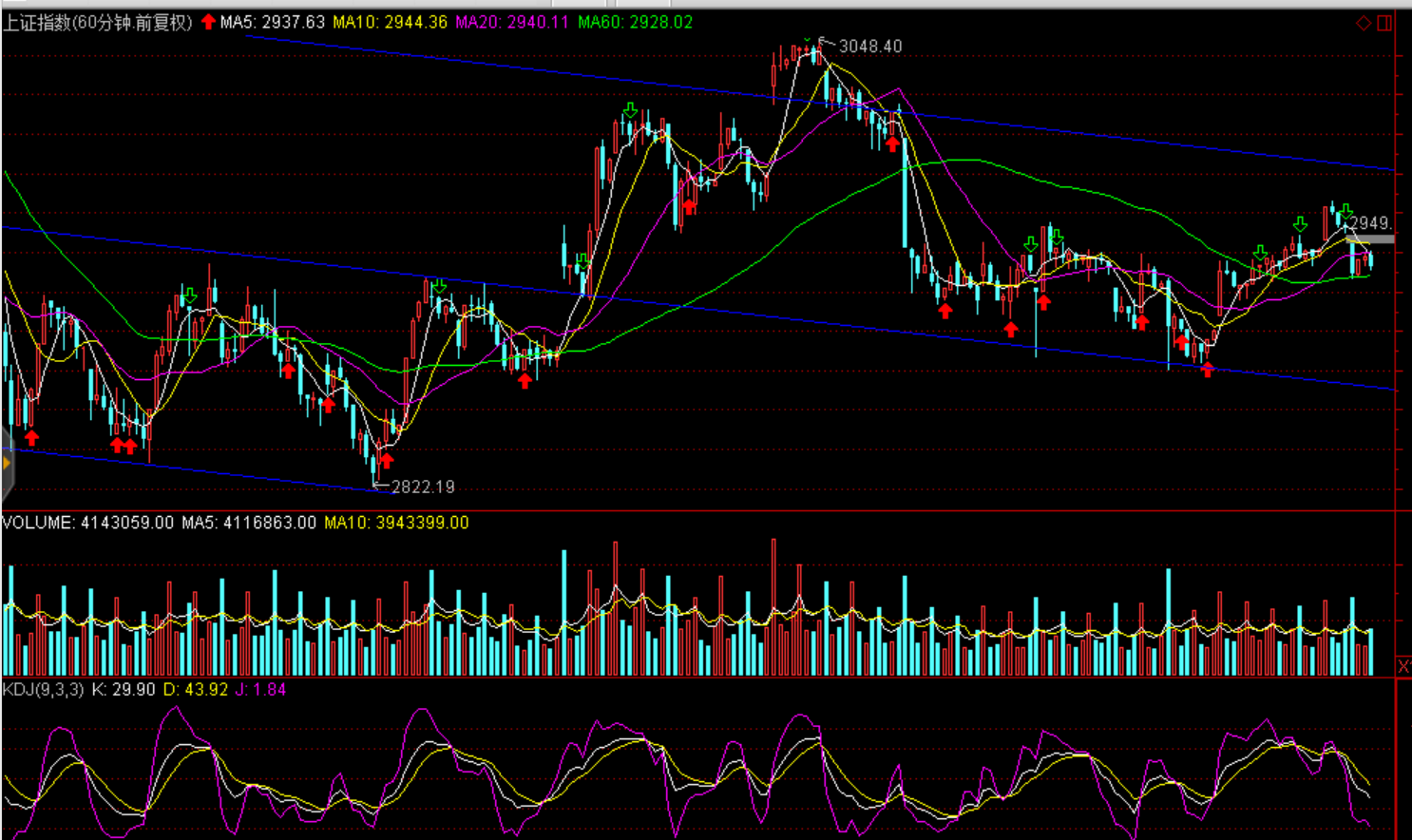Select the magenta MA20: 2940.11 label
Screen dimensions: 1412x840
(512, 22)
